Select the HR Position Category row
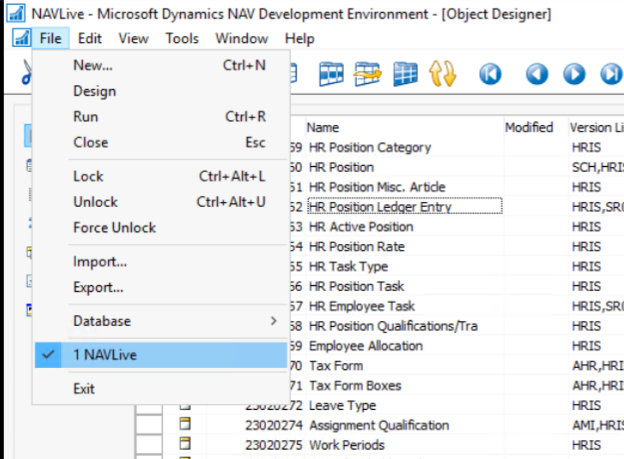This screenshot has width=624, height=459. click(x=405, y=147)
